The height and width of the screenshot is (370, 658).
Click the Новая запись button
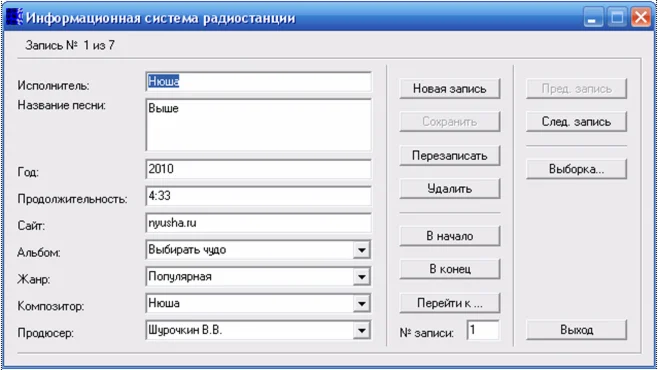pos(449,89)
